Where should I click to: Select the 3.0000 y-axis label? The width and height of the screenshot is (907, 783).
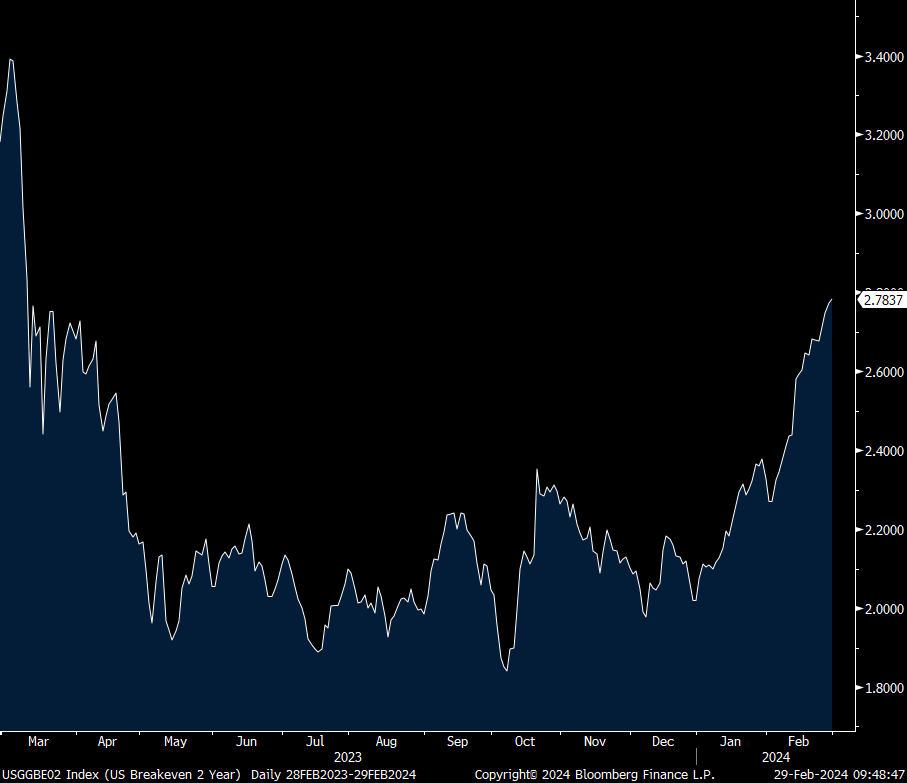click(884, 214)
